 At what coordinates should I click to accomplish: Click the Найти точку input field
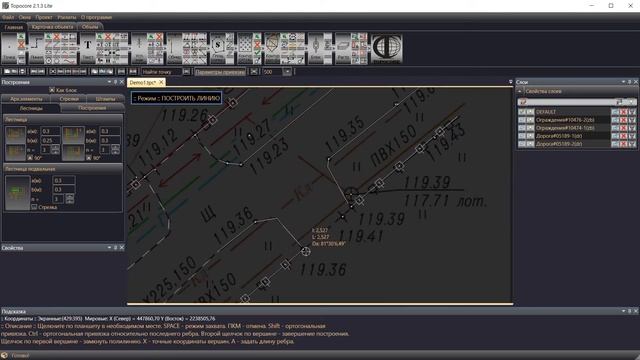click(x=161, y=72)
